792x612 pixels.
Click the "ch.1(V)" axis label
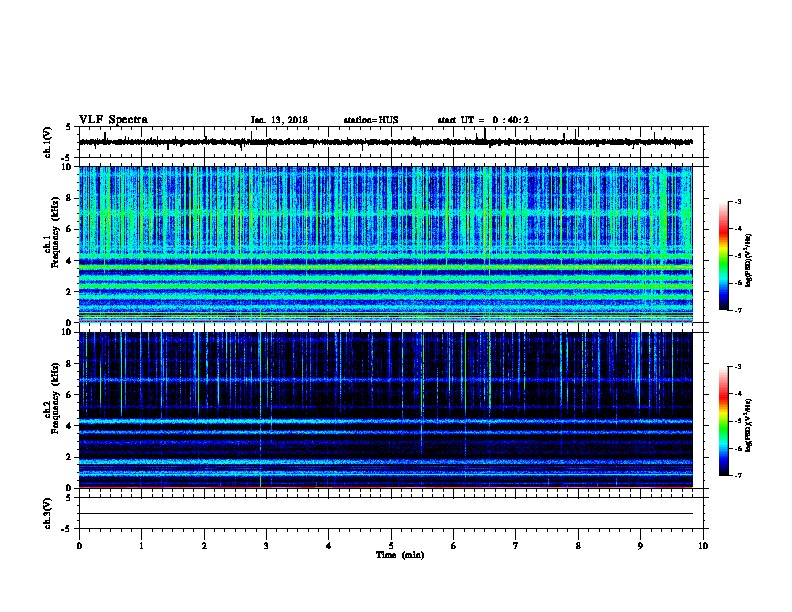point(47,142)
